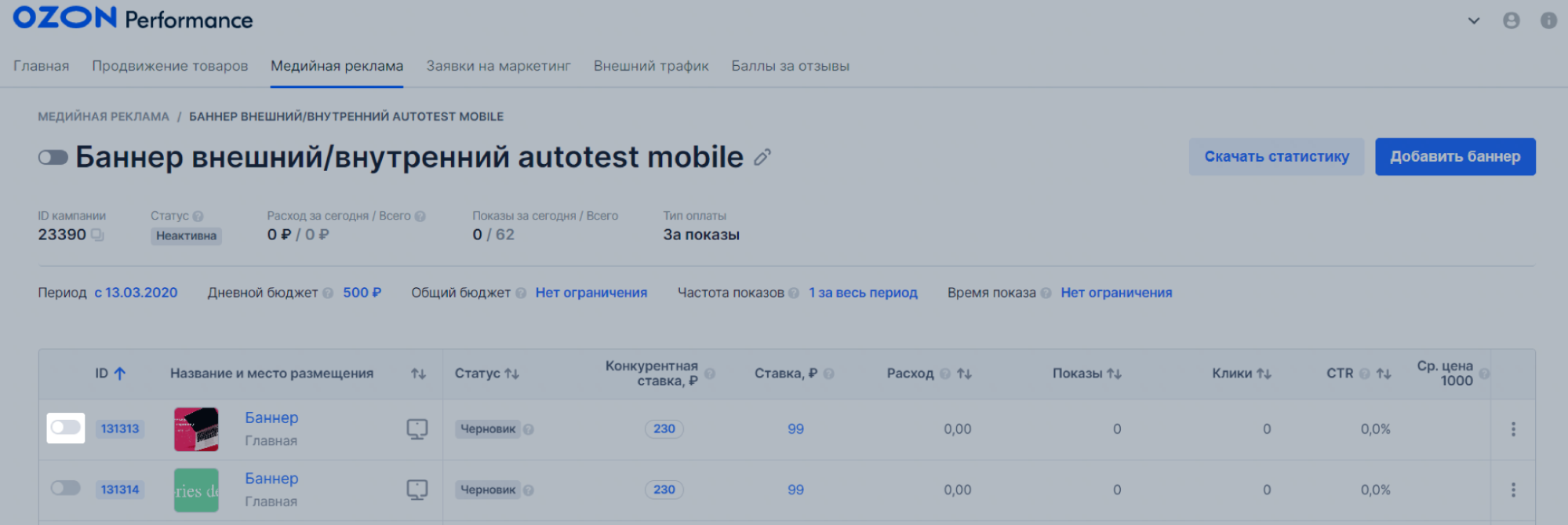Go to Главная tab
The width and height of the screenshot is (1568, 525).
coord(41,66)
